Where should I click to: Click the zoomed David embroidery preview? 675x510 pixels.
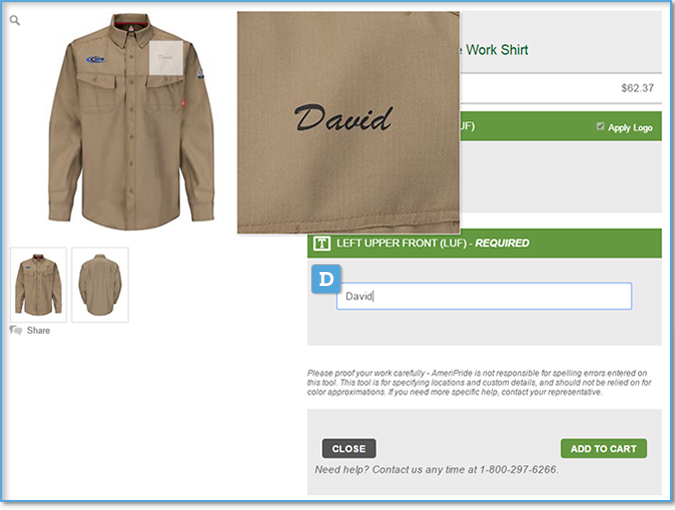(348, 123)
